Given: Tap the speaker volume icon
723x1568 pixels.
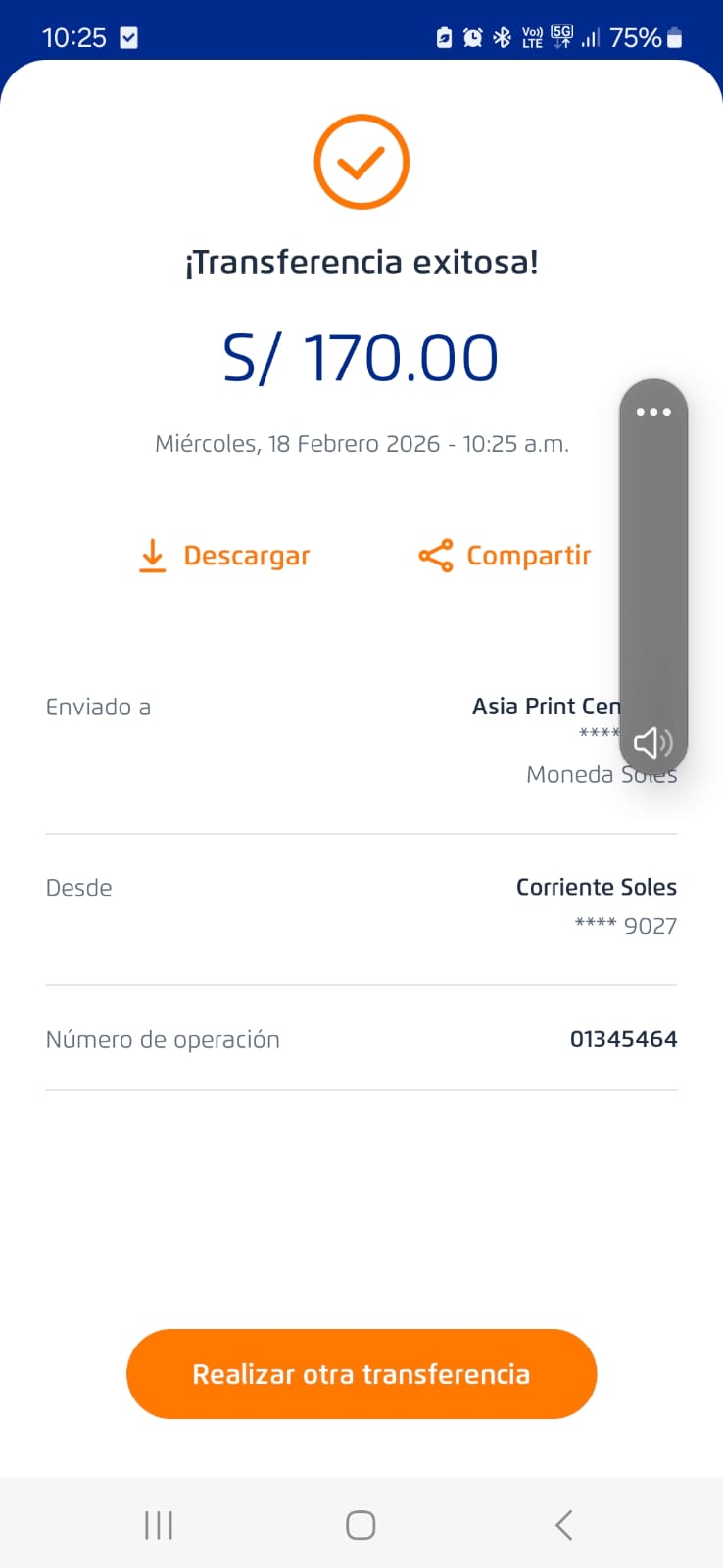Looking at the screenshot, I should pyautogui.click(x=652, y=743).
